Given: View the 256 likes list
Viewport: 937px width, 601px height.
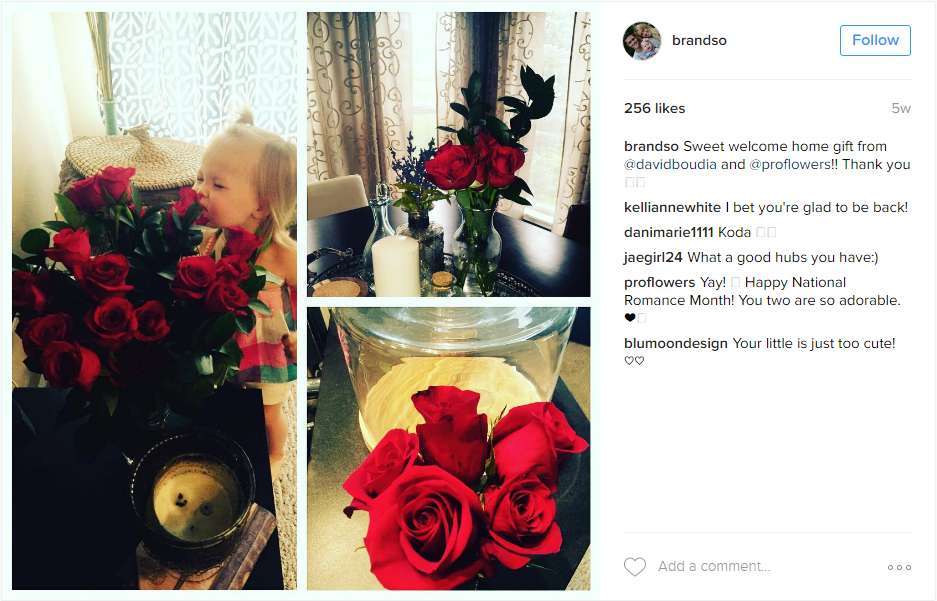Looking at the screenshot, I should pyautogui.click(x=654, y=108).
